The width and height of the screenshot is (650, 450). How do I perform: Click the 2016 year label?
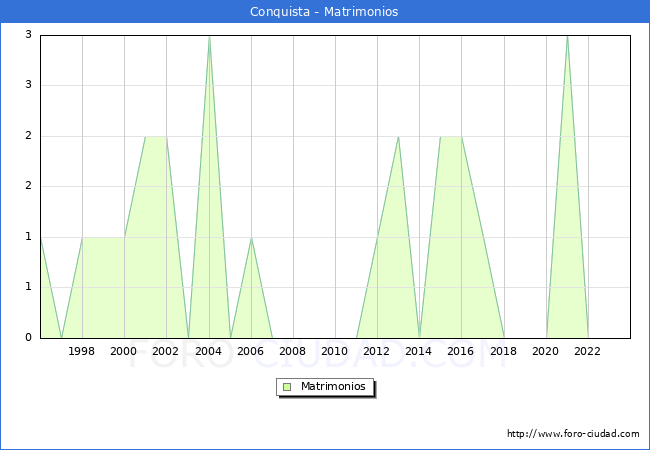tap(461, 351)
